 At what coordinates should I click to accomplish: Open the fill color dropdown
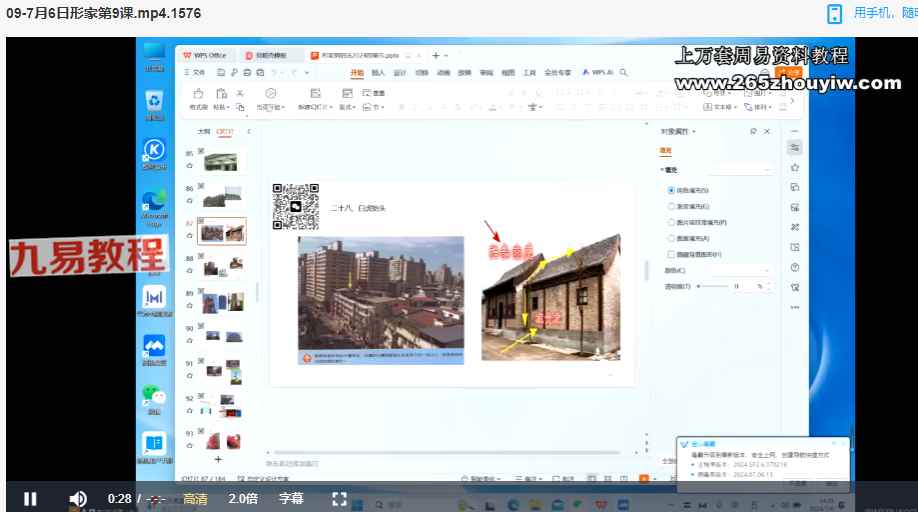pos(739,270)
